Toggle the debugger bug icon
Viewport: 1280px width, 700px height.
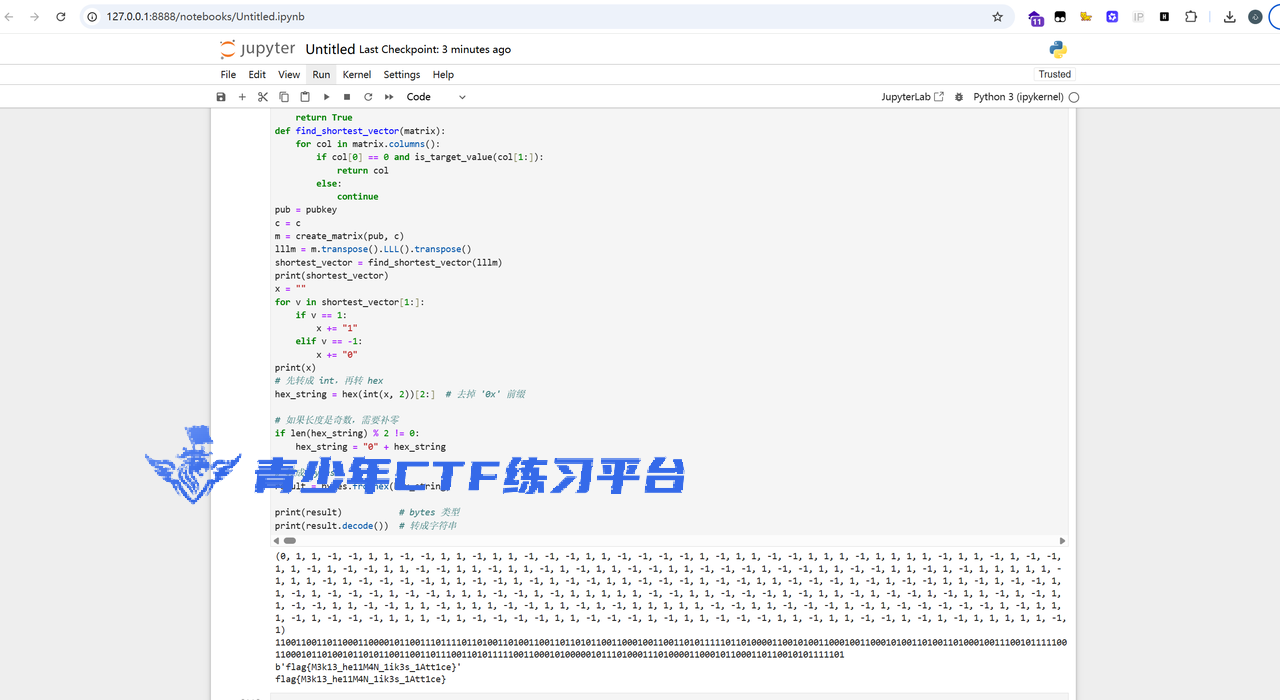(959, 97)
